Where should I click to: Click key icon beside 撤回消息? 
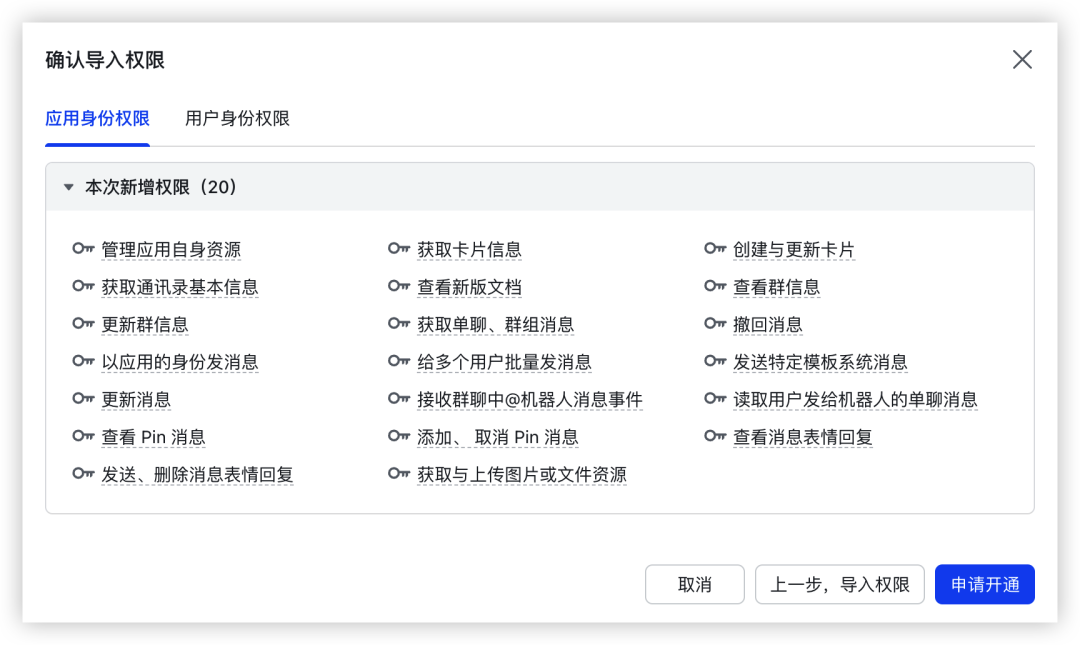(x=715, y=324)
